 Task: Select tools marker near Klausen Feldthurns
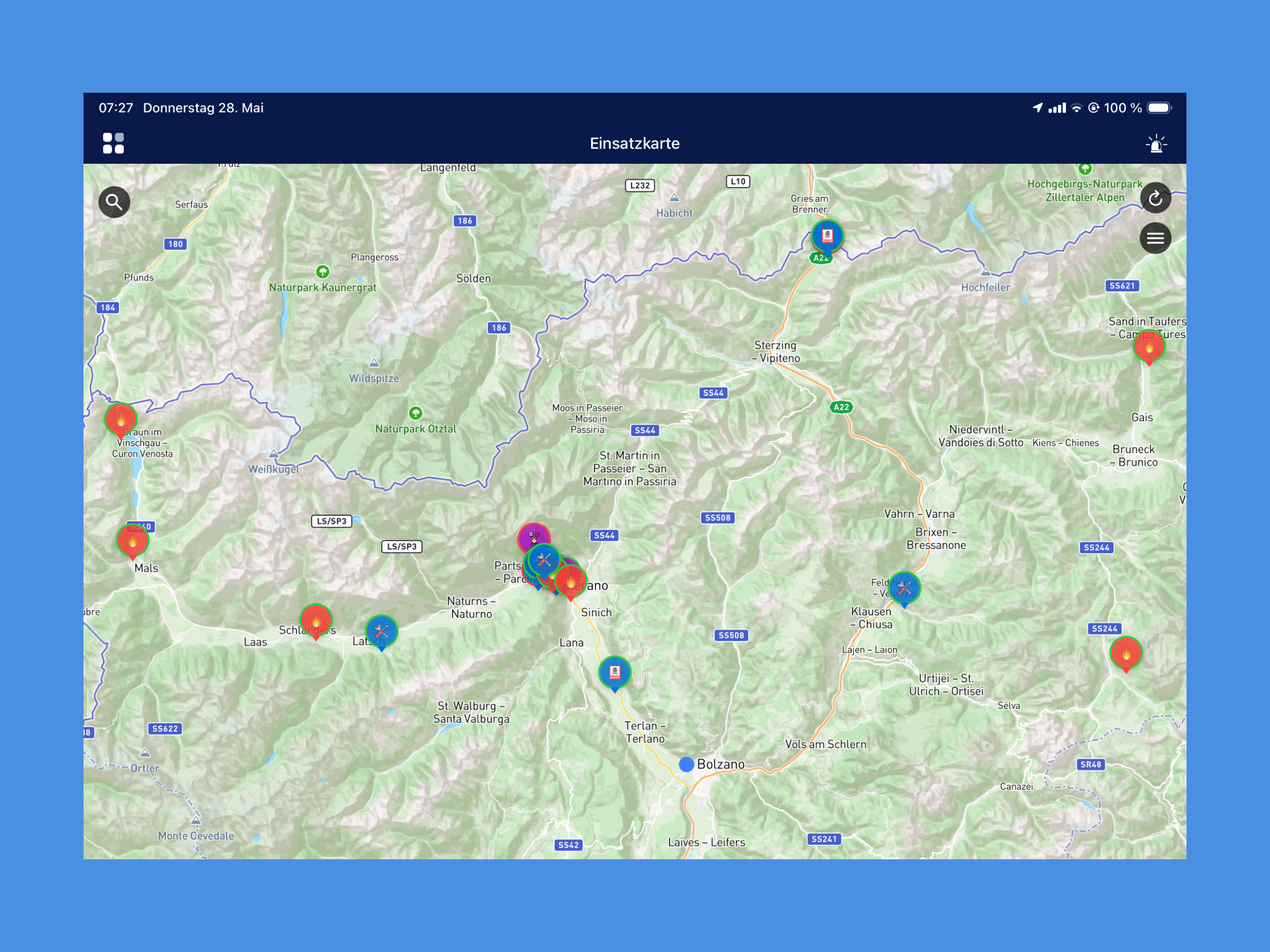click(x=904, y=589)
